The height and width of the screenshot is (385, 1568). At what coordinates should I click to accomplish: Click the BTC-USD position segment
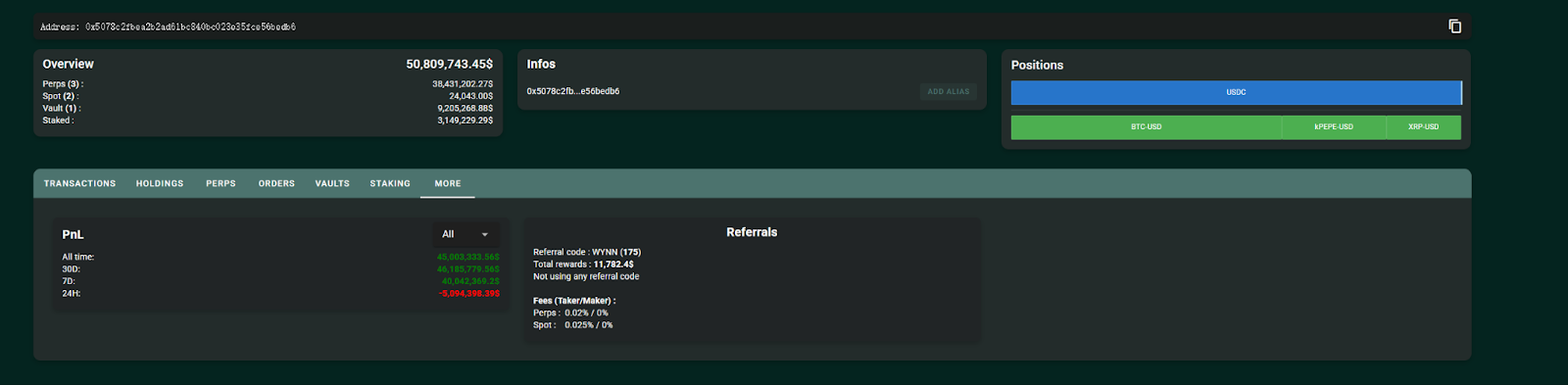[x=1146, y=127]
